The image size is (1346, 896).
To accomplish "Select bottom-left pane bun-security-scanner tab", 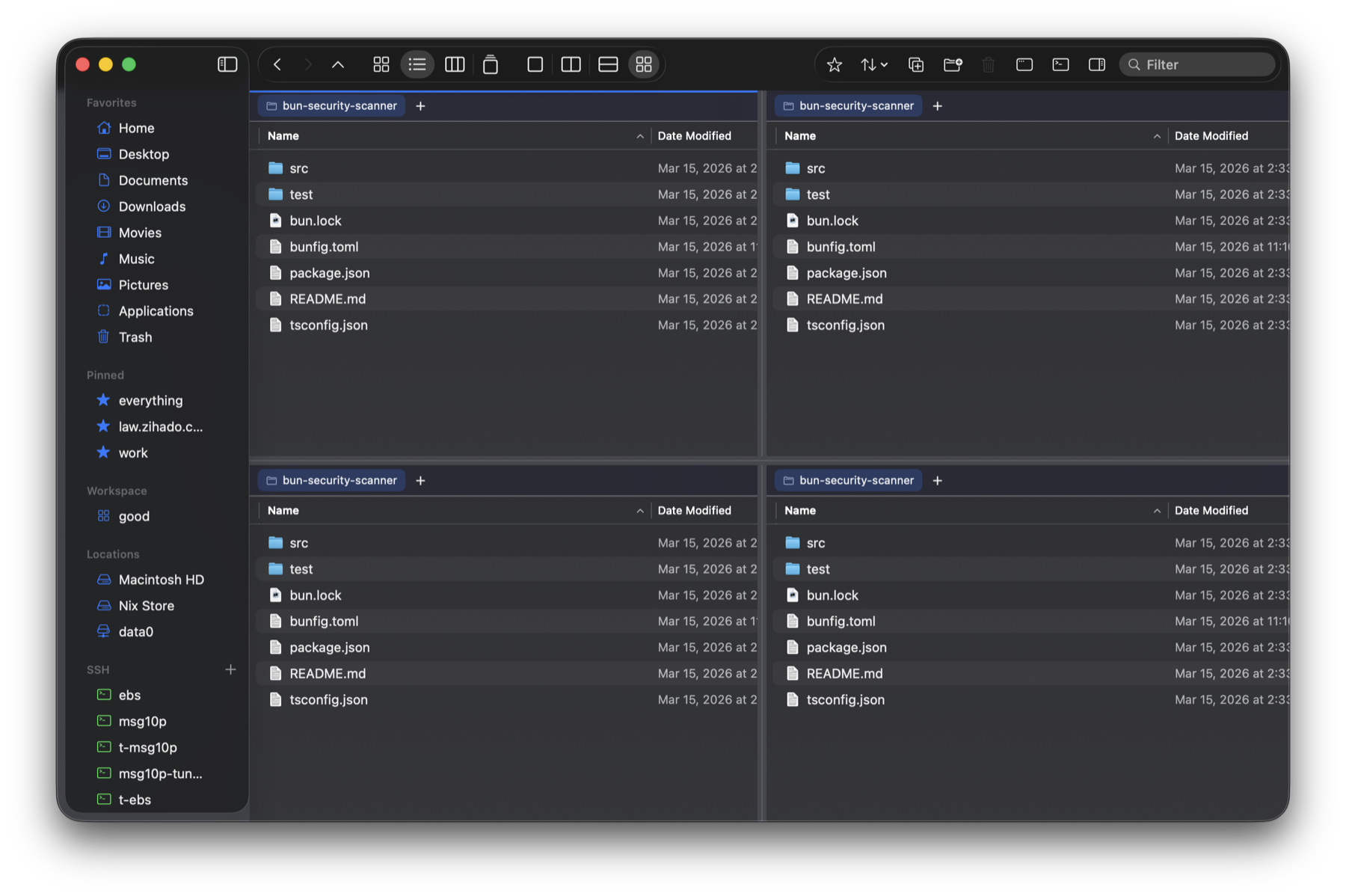I will coord(331,480).
